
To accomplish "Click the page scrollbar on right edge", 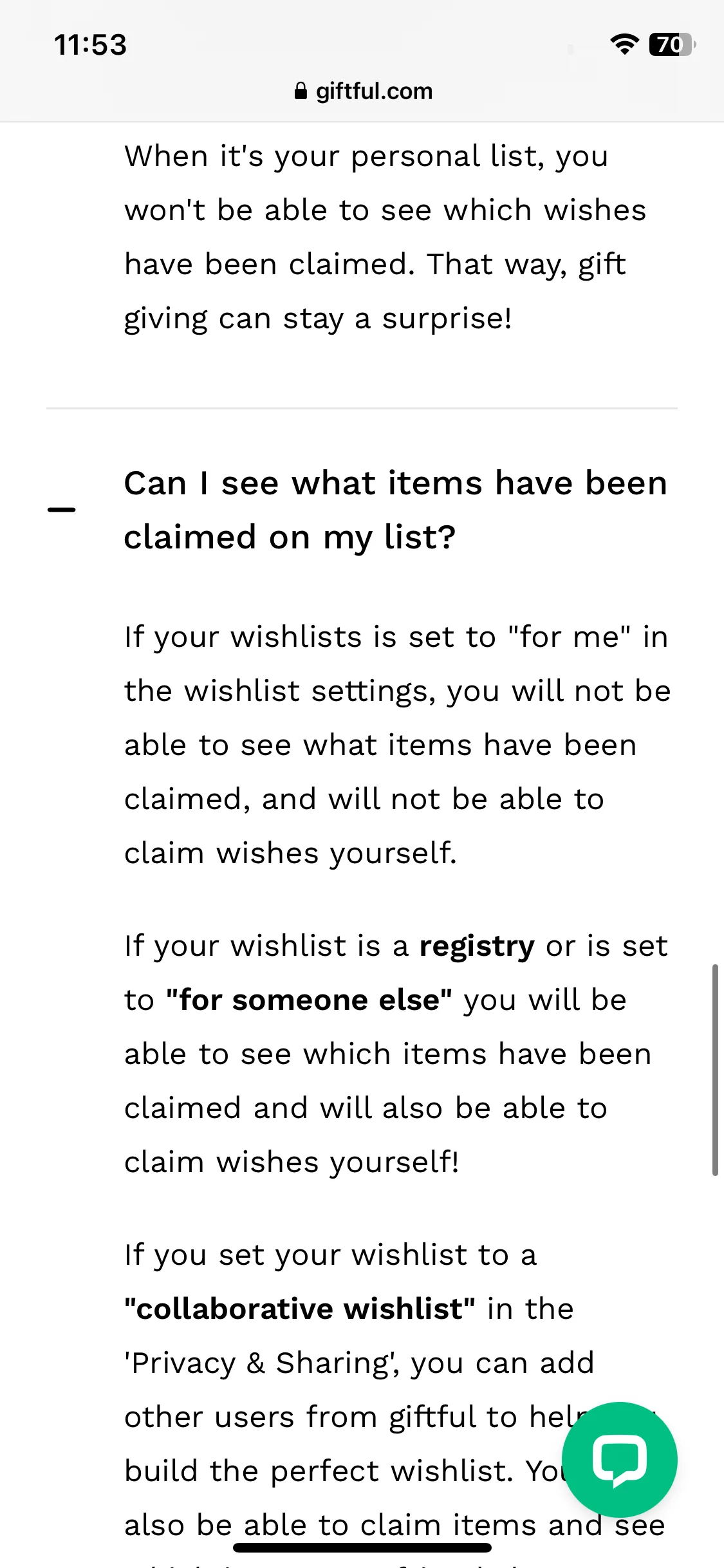I will coord(714,1070).
